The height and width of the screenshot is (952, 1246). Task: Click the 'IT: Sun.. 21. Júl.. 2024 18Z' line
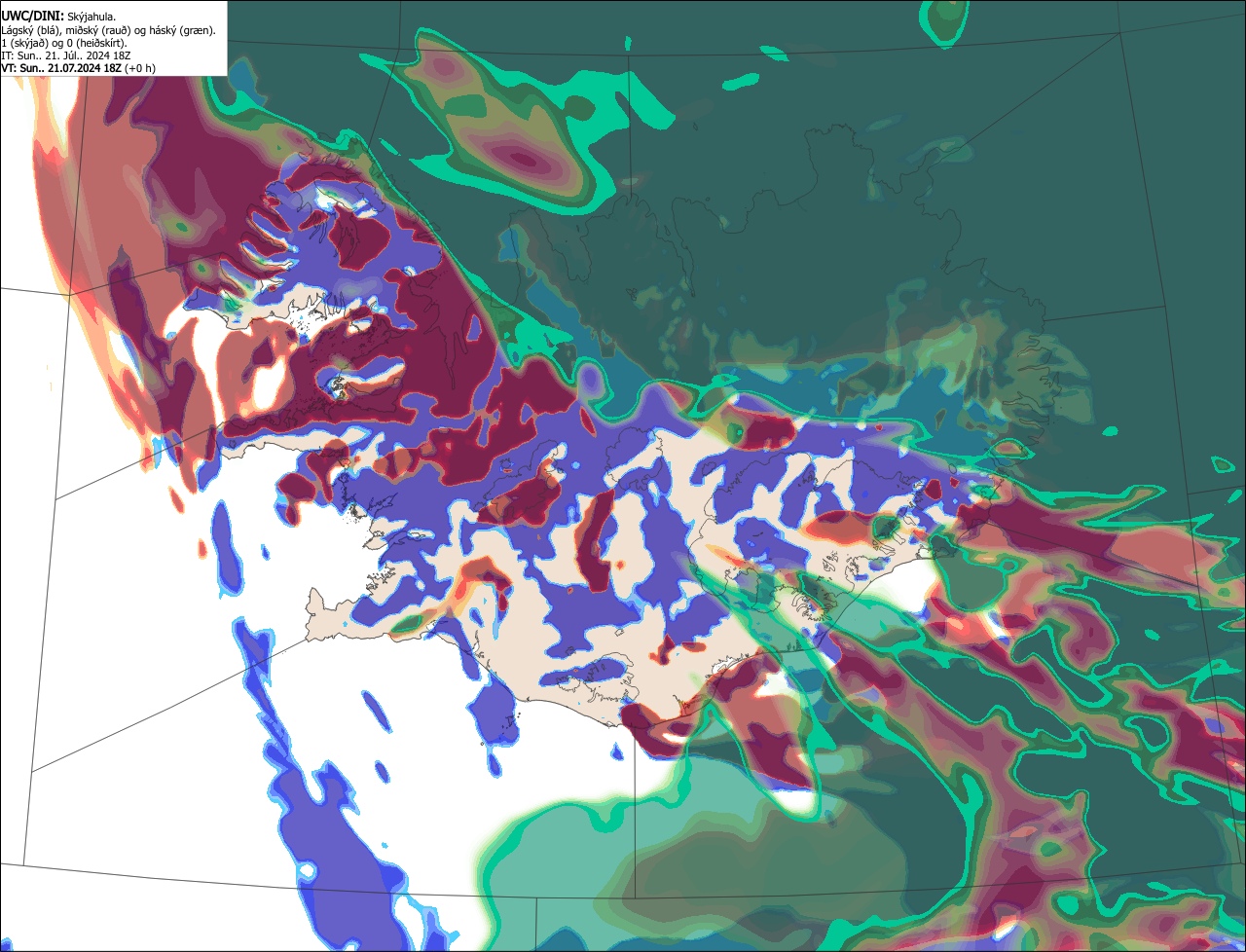(x=65, y=55)
